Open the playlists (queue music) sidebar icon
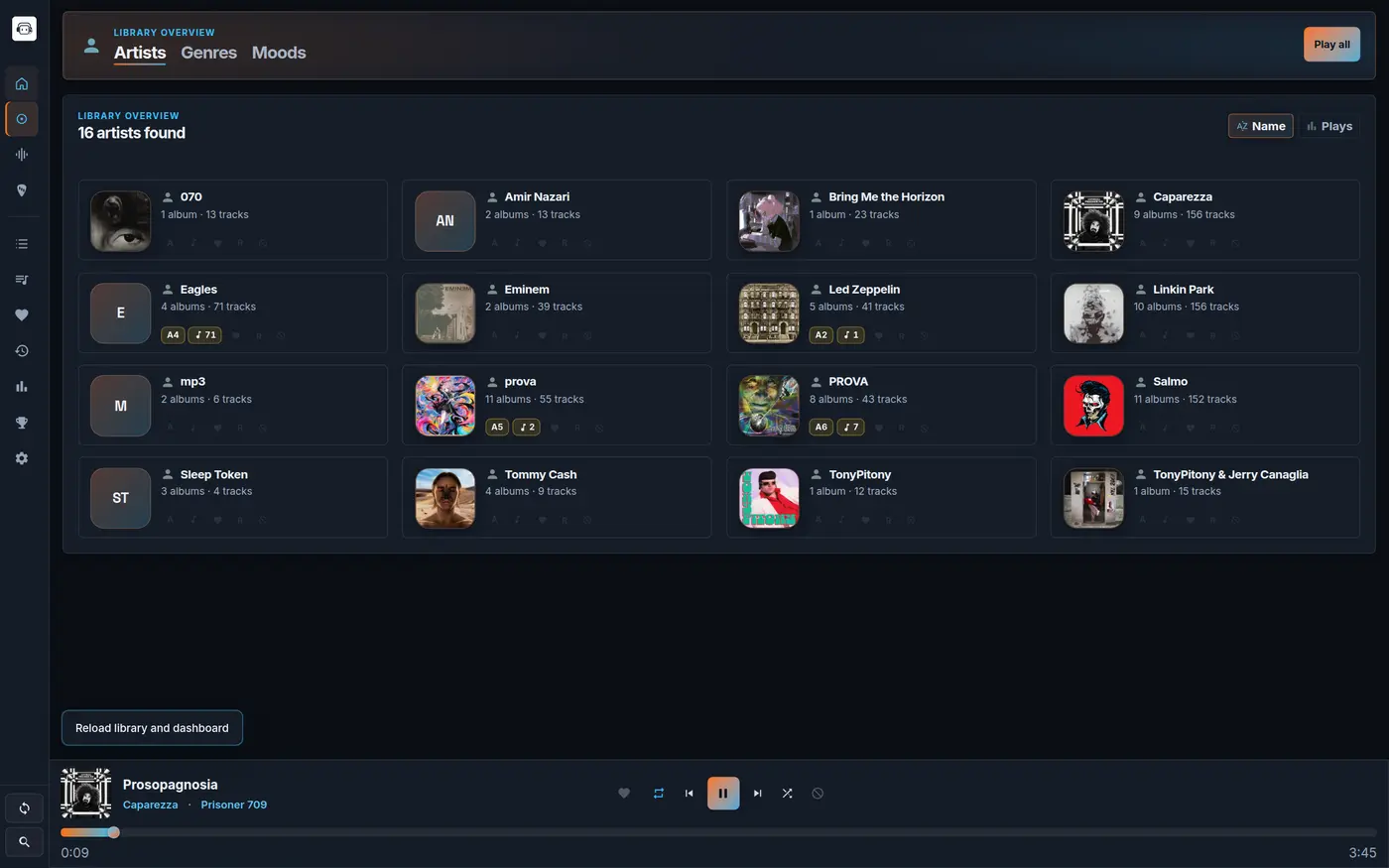 22,280
